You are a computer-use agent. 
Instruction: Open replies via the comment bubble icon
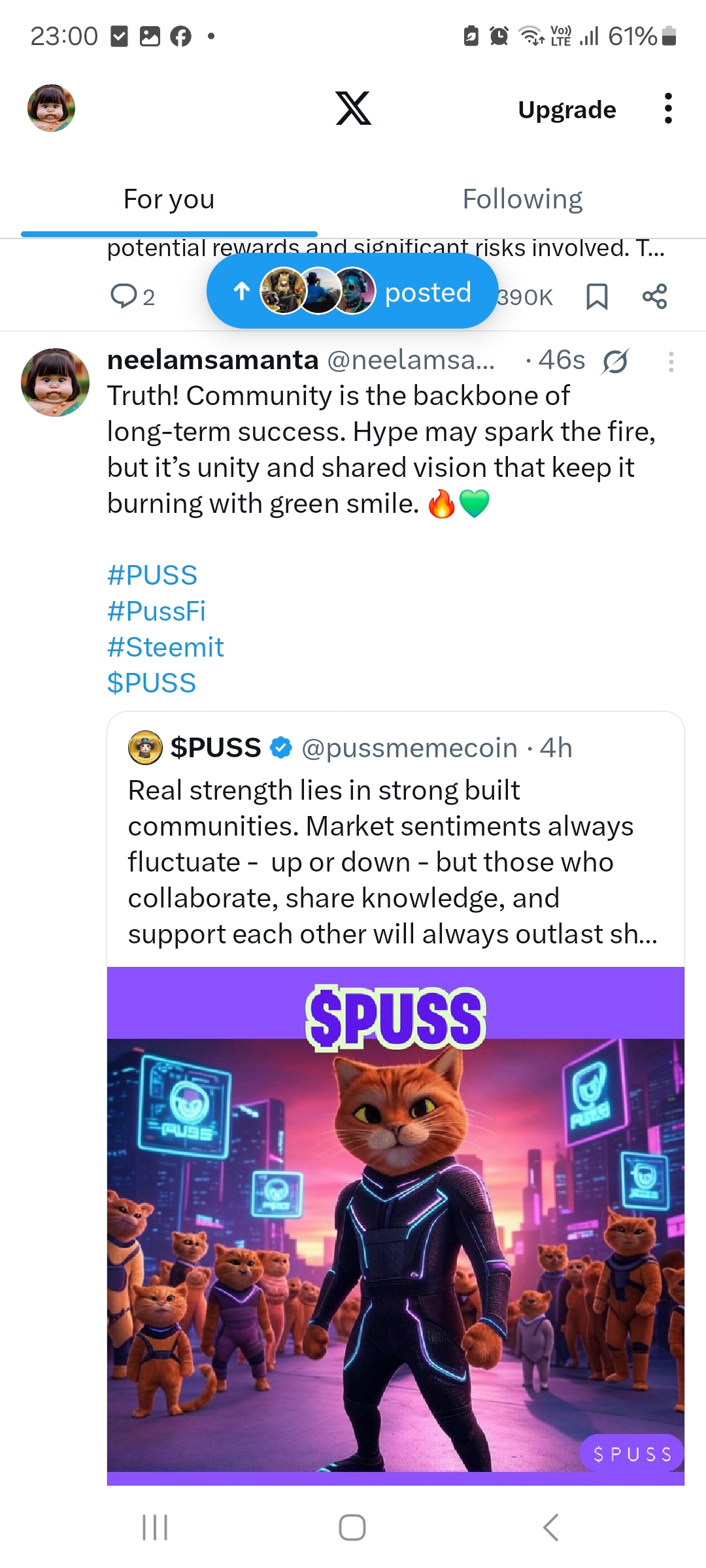(x=124, y=296)
